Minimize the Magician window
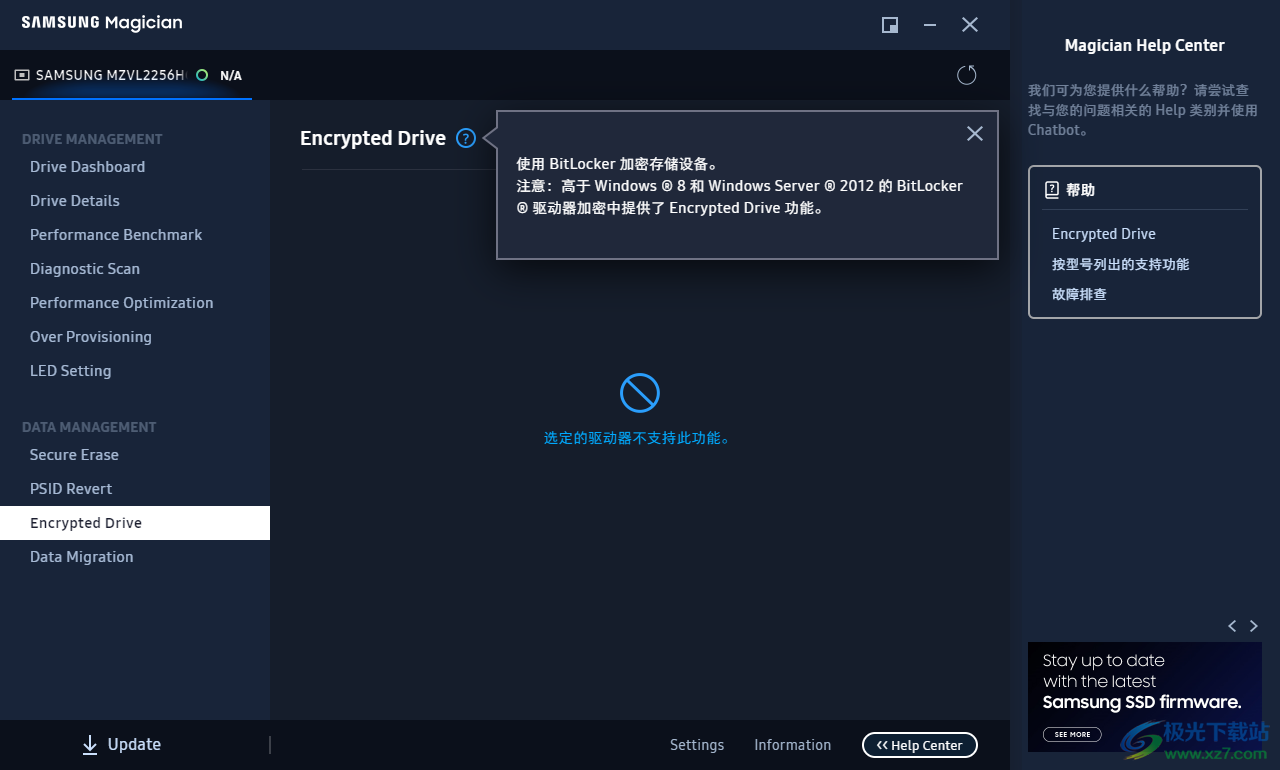Image resolution: width=1280 pixels, height=770 pixels. click(x=930, y=25)
